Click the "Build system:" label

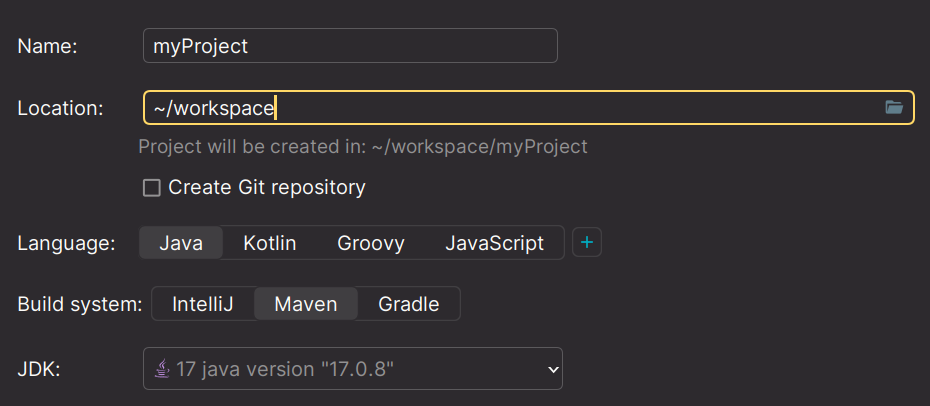80,304
